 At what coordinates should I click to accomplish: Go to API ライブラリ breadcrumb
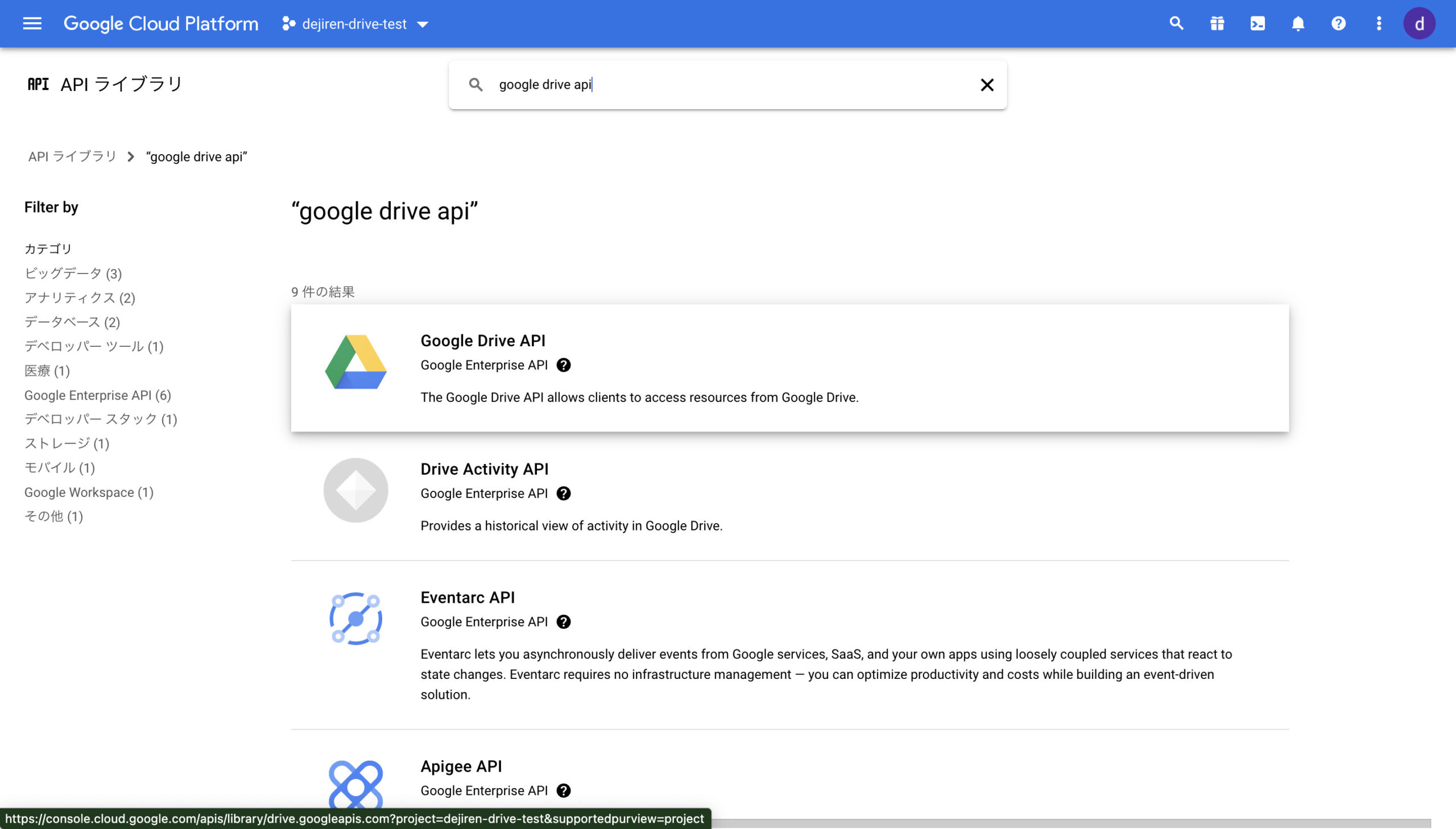tap(72, 156)
